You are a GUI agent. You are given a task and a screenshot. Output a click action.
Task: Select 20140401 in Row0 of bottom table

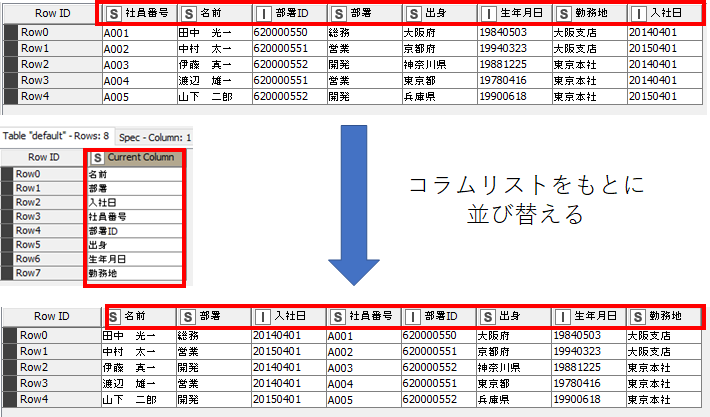(288, 336)
